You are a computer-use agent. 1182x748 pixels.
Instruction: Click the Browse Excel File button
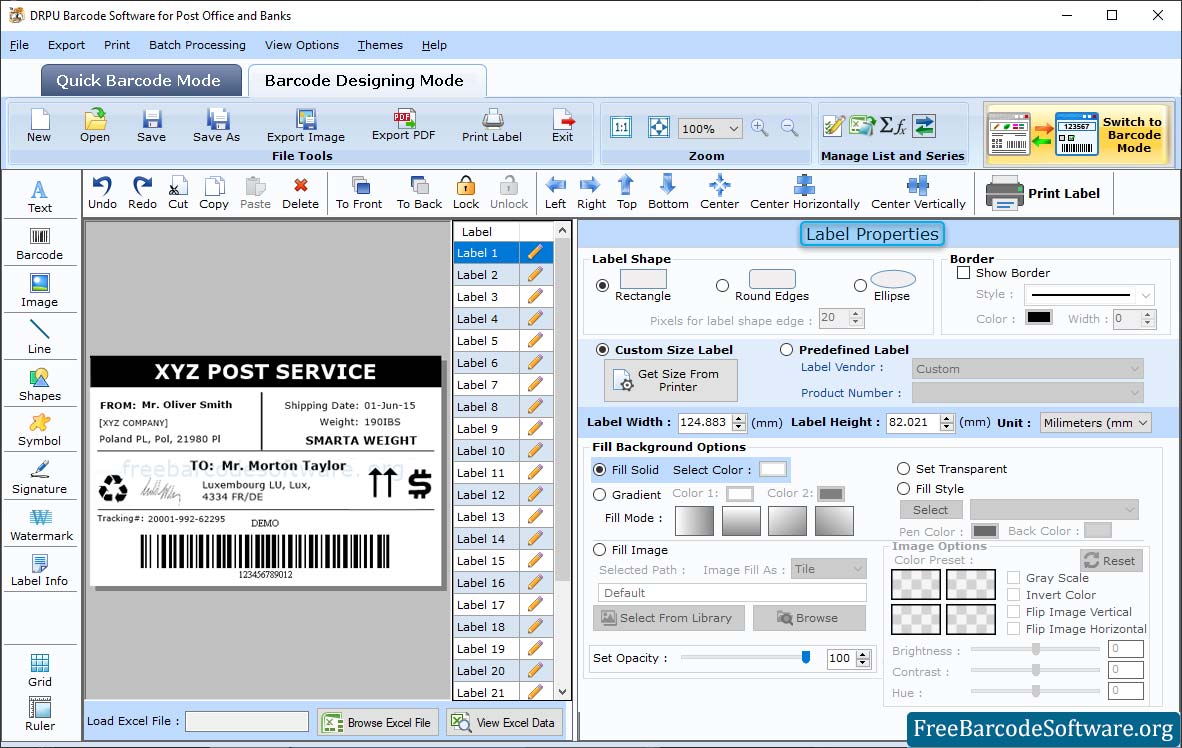[377, 722]
